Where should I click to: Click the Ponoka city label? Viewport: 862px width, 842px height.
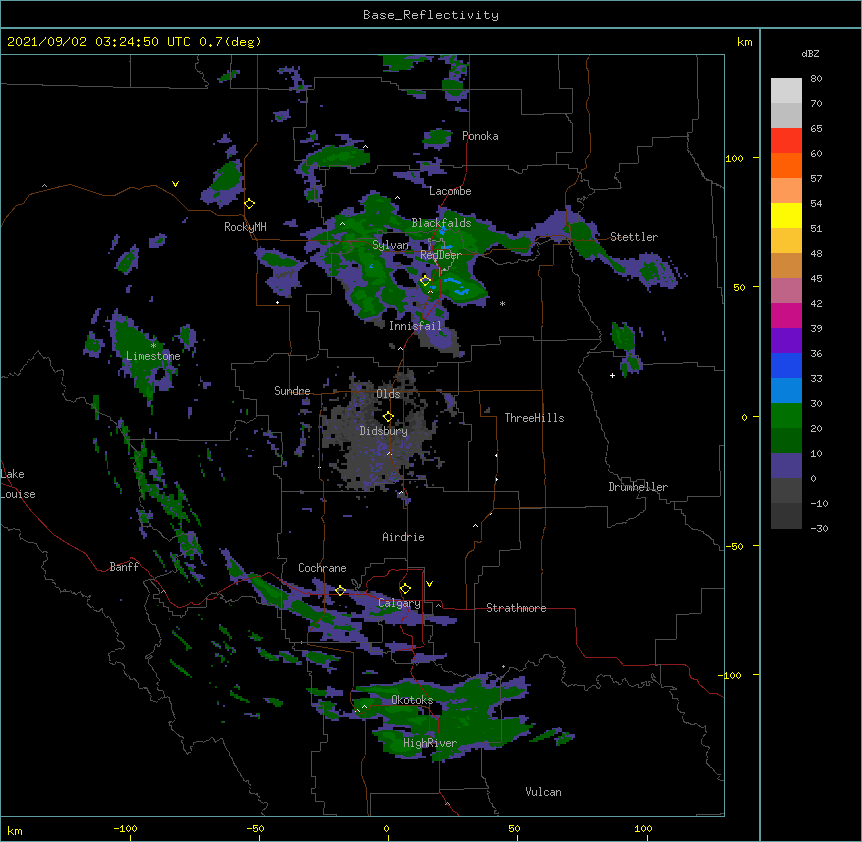click(x=480, y=136)
